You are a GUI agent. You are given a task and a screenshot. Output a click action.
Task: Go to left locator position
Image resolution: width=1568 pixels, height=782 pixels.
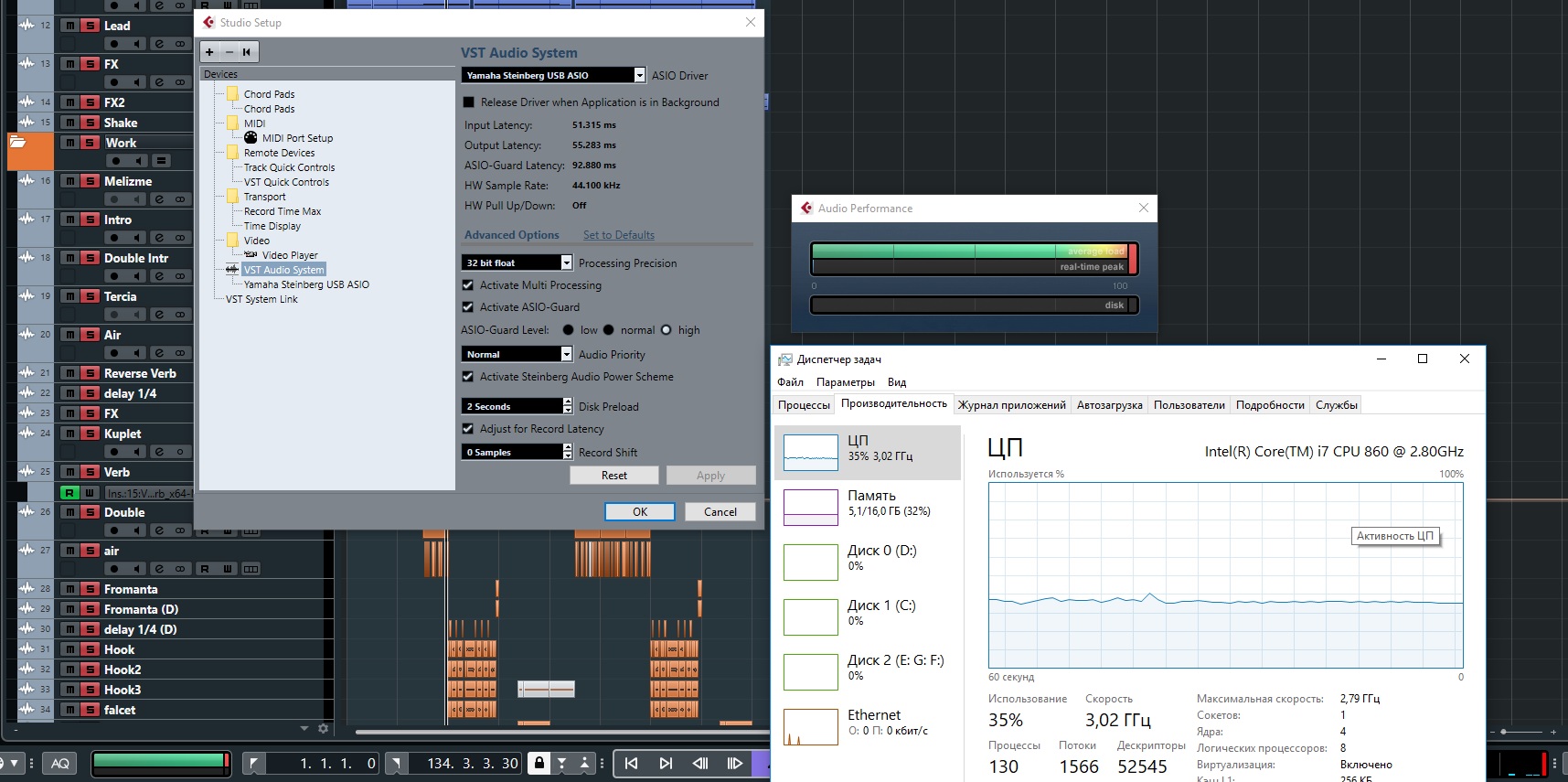click(254, 763)
